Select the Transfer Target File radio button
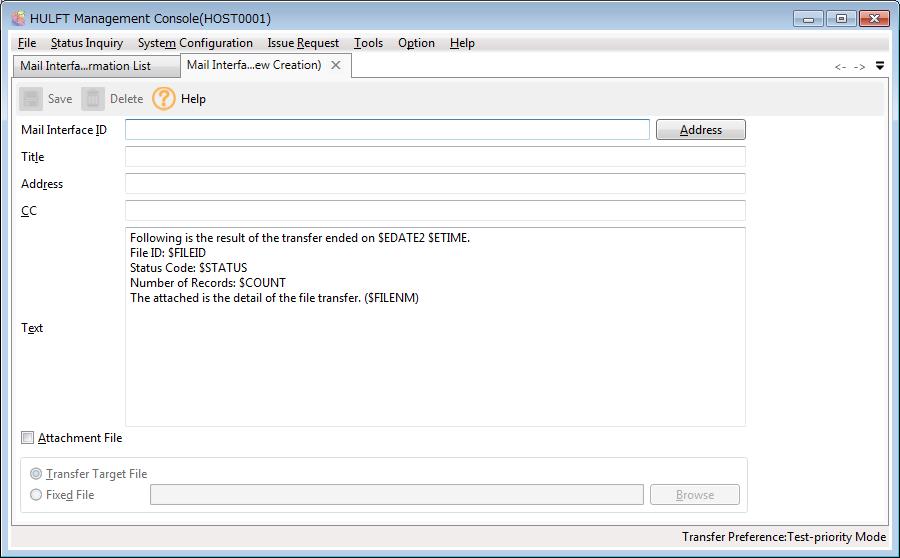This screenshot has height=558, width=900. (36, 474)
